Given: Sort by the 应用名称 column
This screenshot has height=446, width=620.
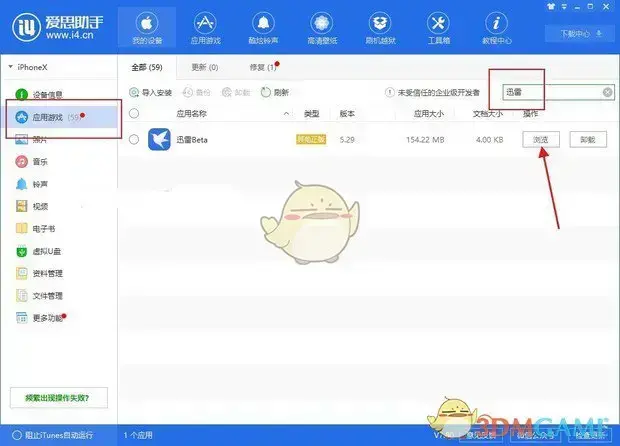Looking at the screenshot, I should point(191,114).
